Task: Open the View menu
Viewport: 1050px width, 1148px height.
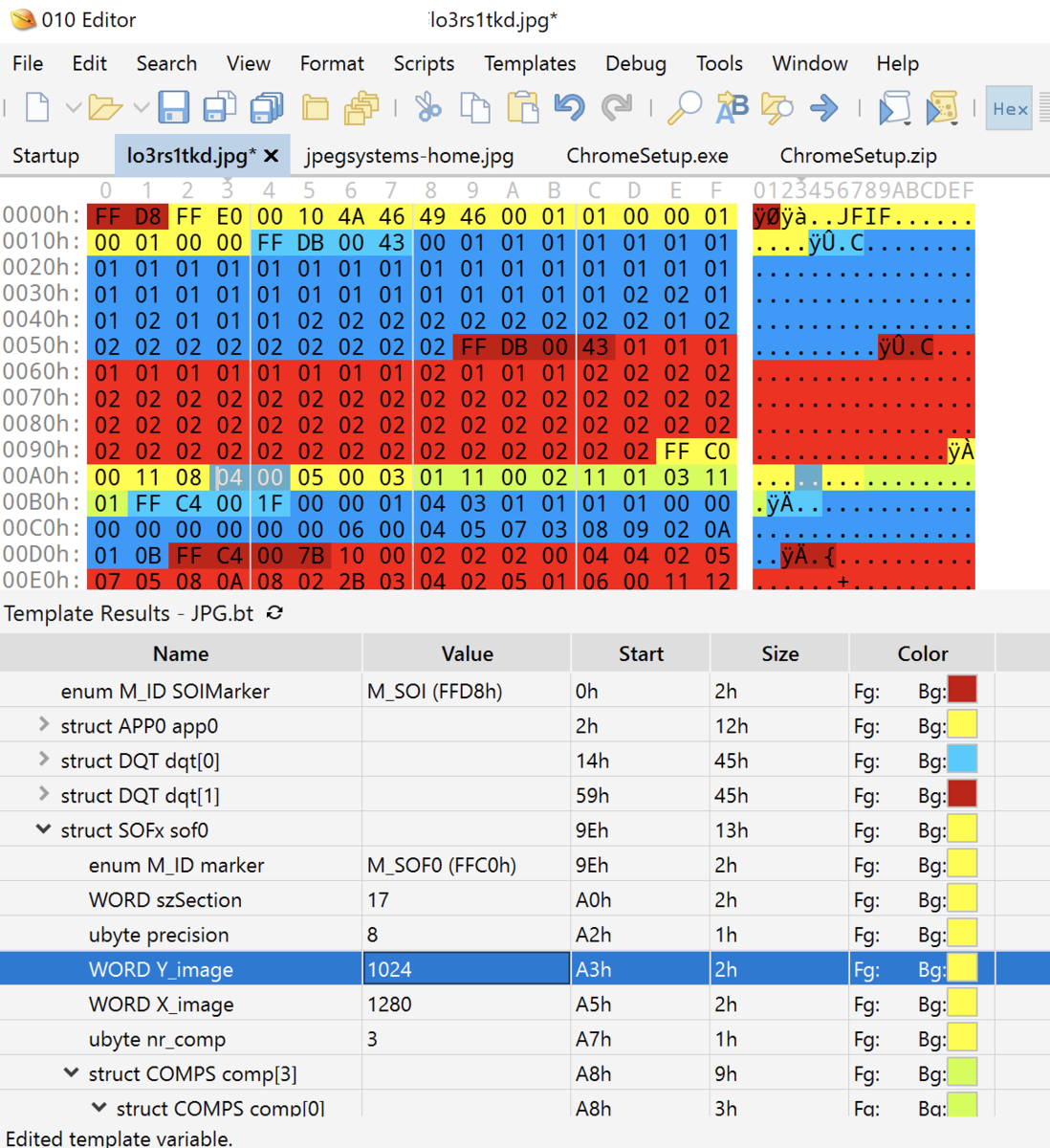Action: coord(249,63)
